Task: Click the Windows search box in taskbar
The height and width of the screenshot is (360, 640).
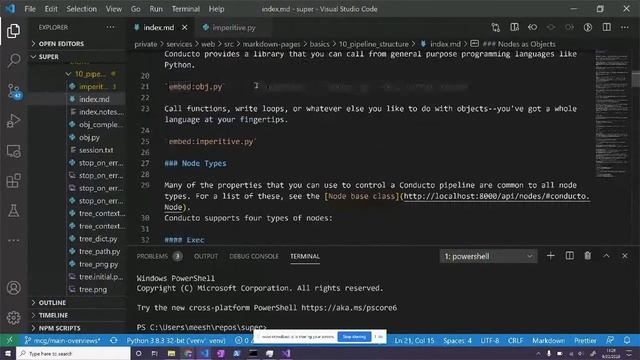Action: (x=73, y=353)
